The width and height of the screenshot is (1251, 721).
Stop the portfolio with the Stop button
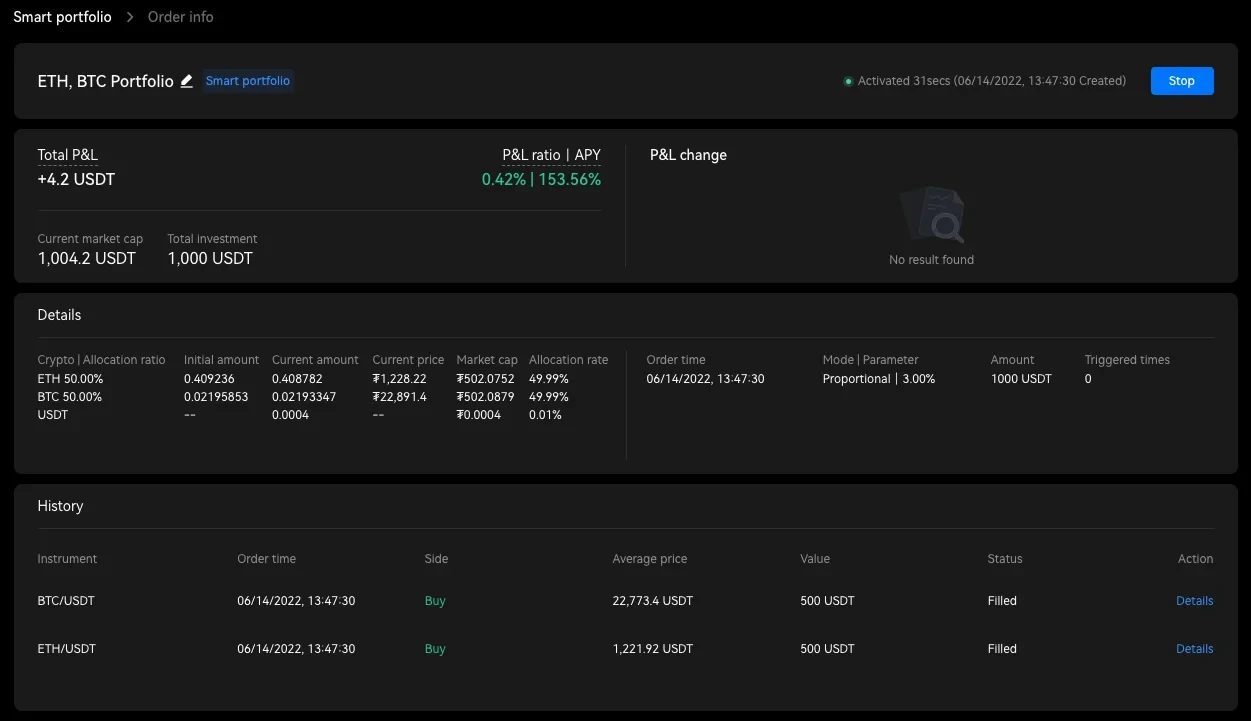click(1182, 81)
